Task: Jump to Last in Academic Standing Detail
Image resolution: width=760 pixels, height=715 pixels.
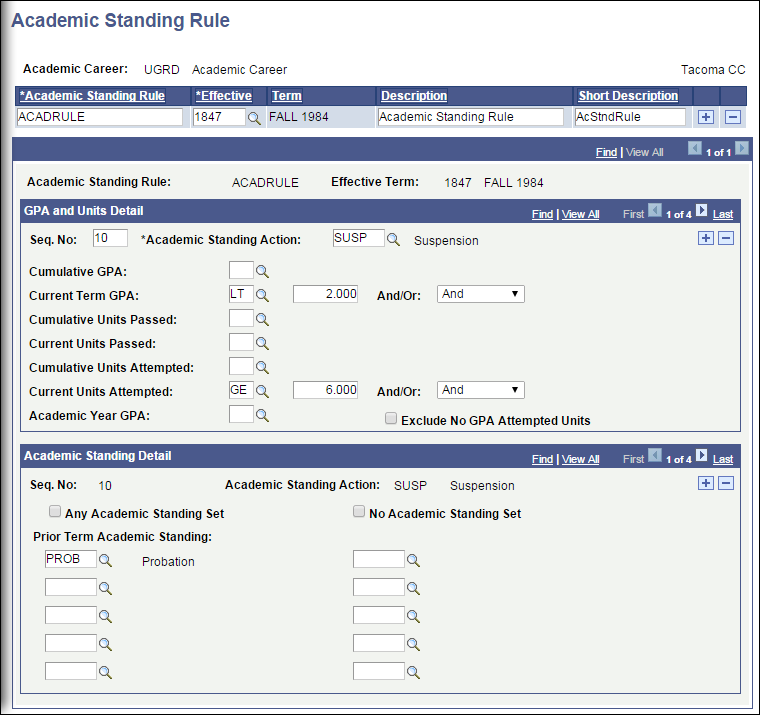Action: (x=723, y=459)
